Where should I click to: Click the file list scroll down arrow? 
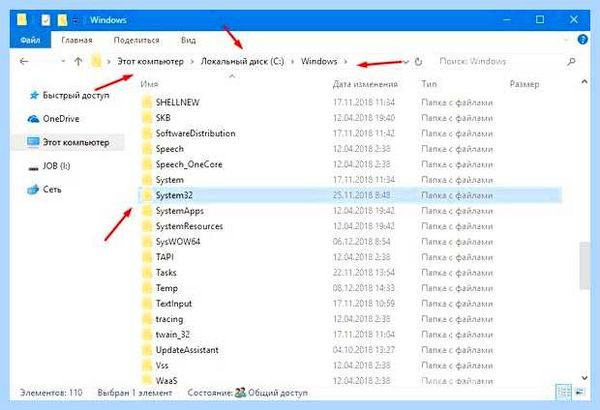tap(584, 378)
